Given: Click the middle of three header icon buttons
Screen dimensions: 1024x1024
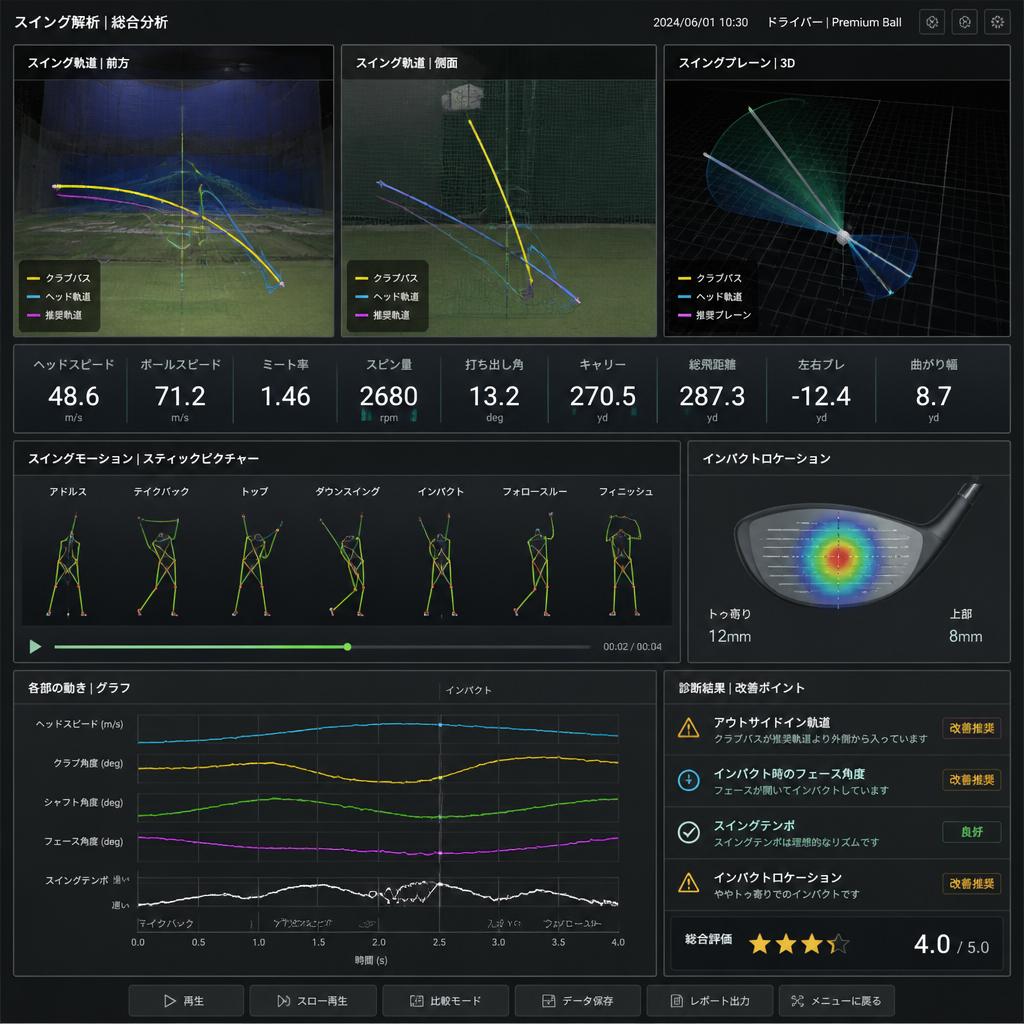Looking at the screenshot, I should tap(965, 22).
